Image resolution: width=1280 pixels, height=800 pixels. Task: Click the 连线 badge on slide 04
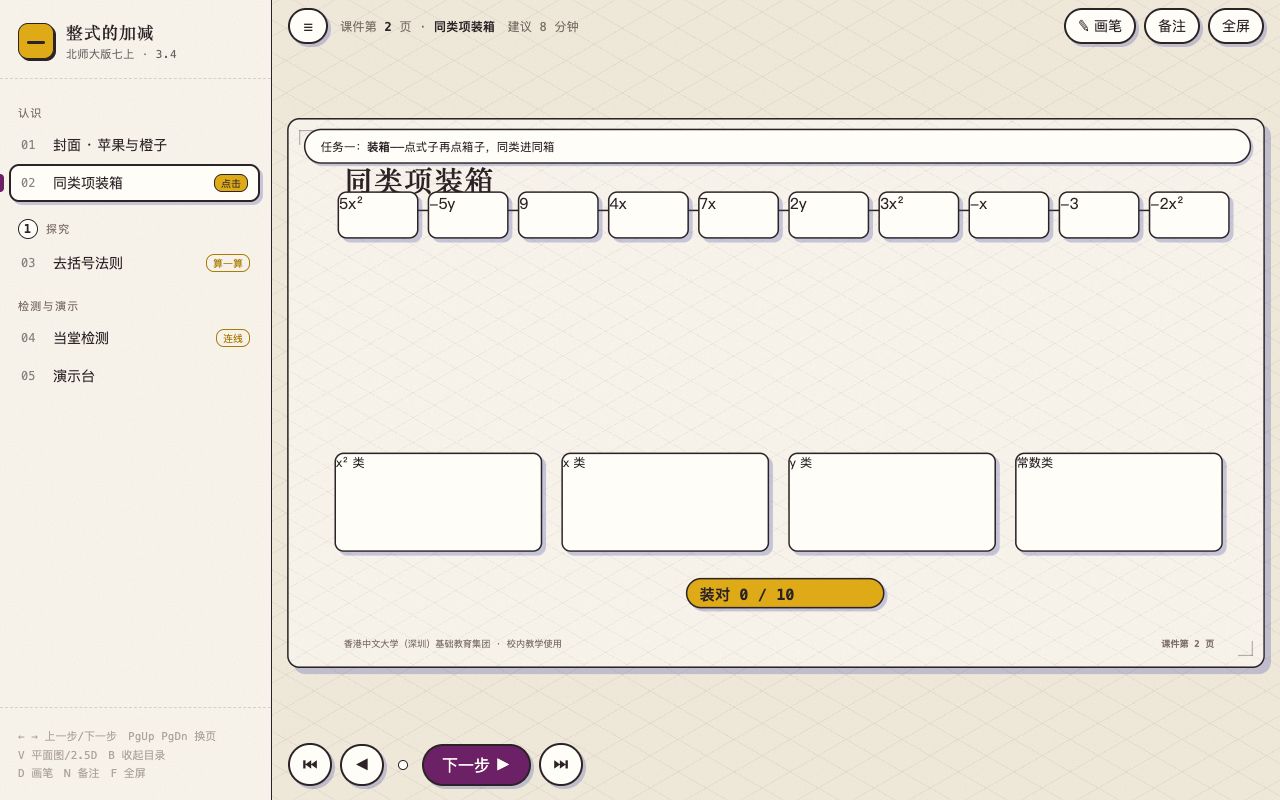point(233,338)
